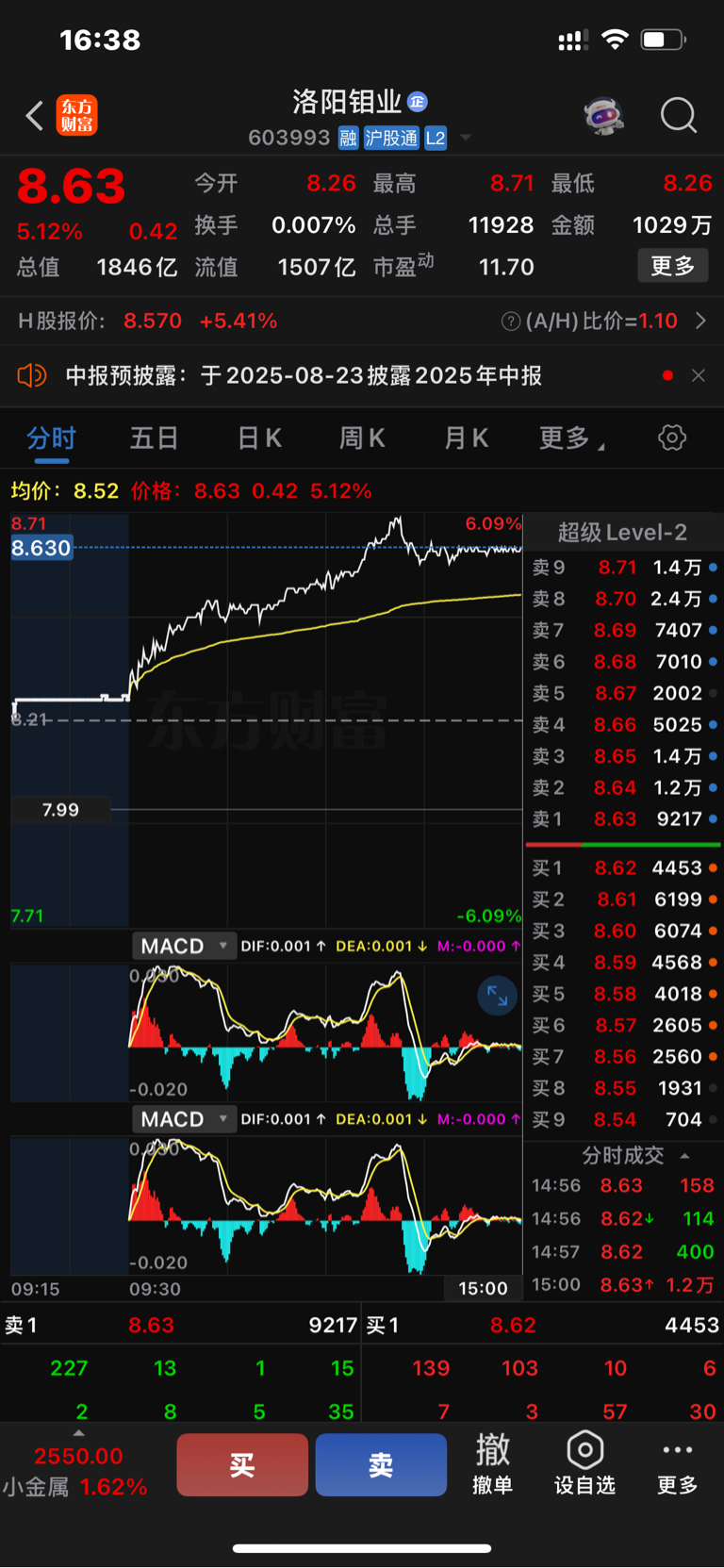The width and height of the screenshot is (724, 1568).
Task: Tap the 15:00 time axis label
Action: coord(483,1288)
